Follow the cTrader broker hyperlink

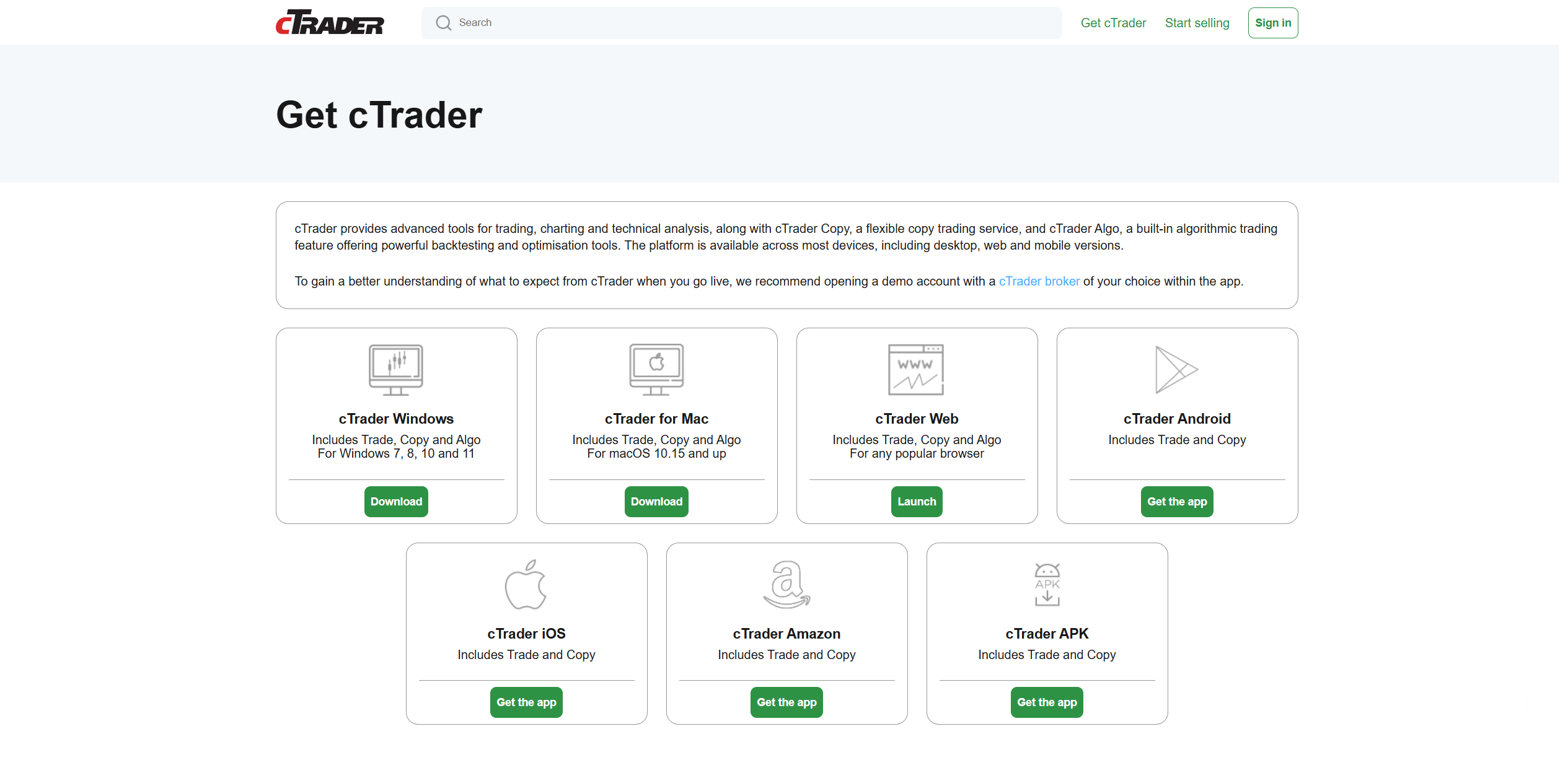1039,281
